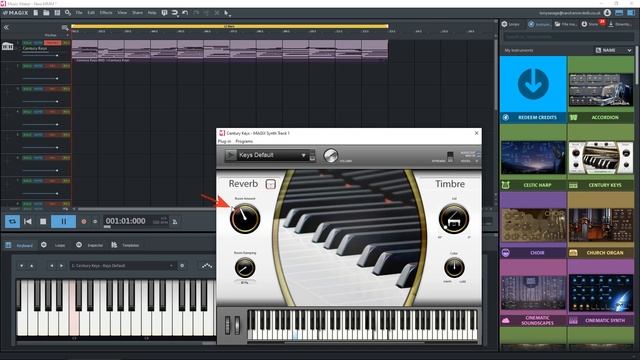Open Plug-in menu in Century Keys window
The width and height of the screenshot is (640, 360).
coord(224,141)
